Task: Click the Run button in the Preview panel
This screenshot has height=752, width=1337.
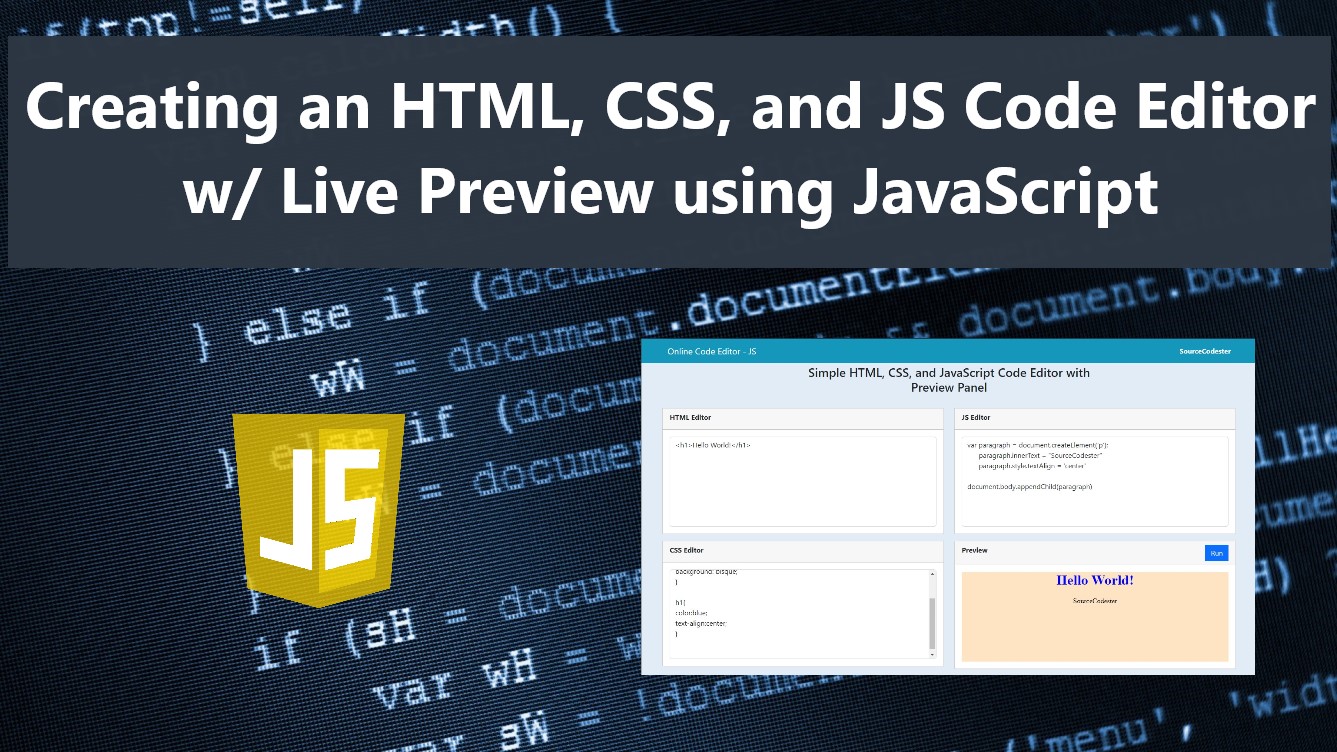Action: tap(1216, 552)
